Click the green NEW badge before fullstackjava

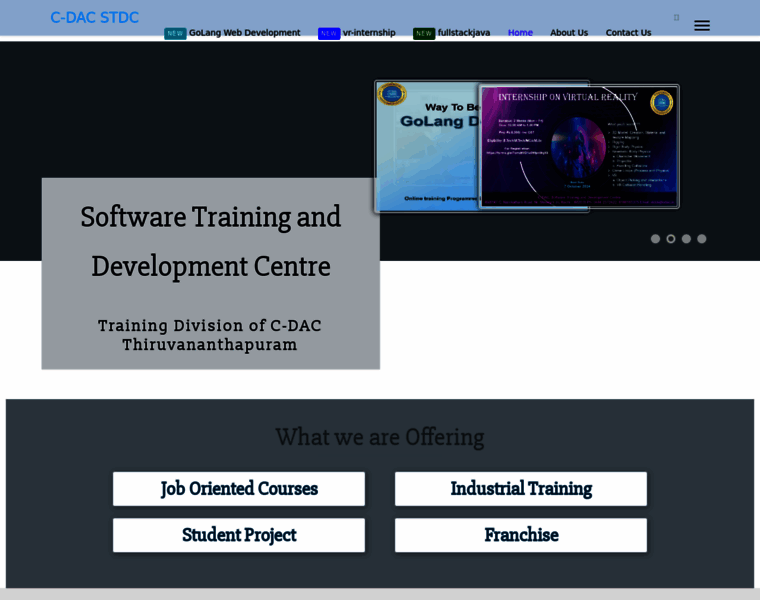pos(424,33)
